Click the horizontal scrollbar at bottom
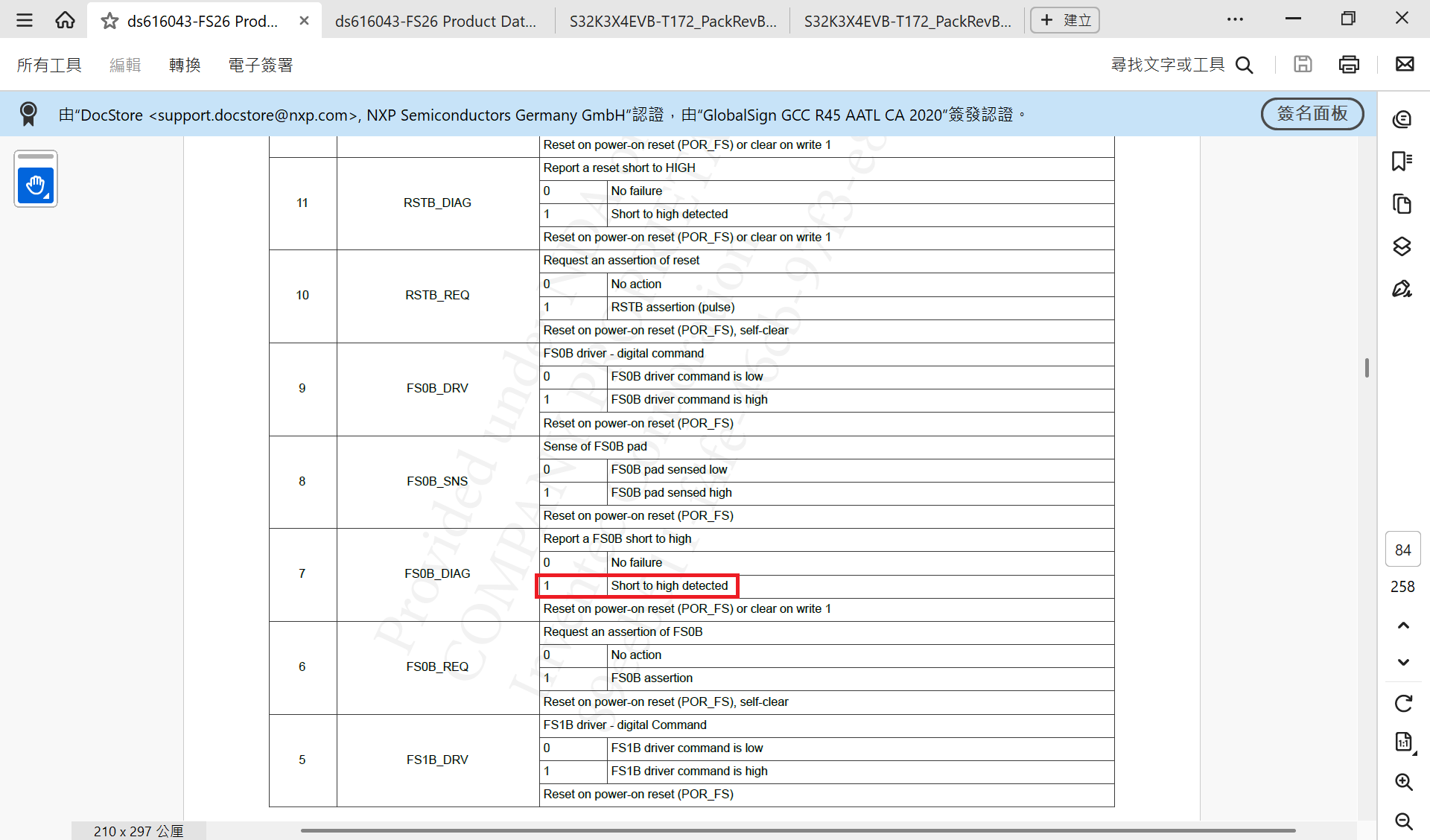The height and width of the screenshot is (840, 1430). click(798, 830)
